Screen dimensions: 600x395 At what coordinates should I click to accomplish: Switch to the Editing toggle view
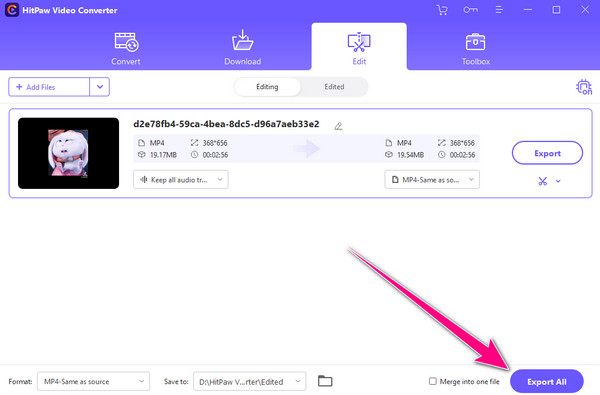pos(267,87)
